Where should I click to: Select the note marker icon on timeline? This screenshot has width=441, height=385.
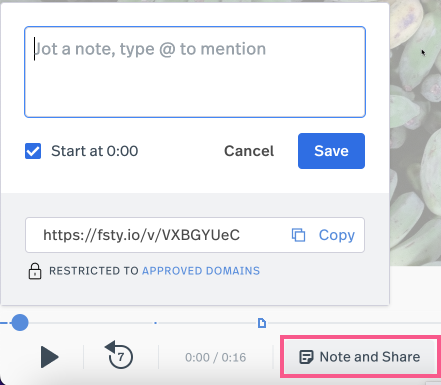262,323
